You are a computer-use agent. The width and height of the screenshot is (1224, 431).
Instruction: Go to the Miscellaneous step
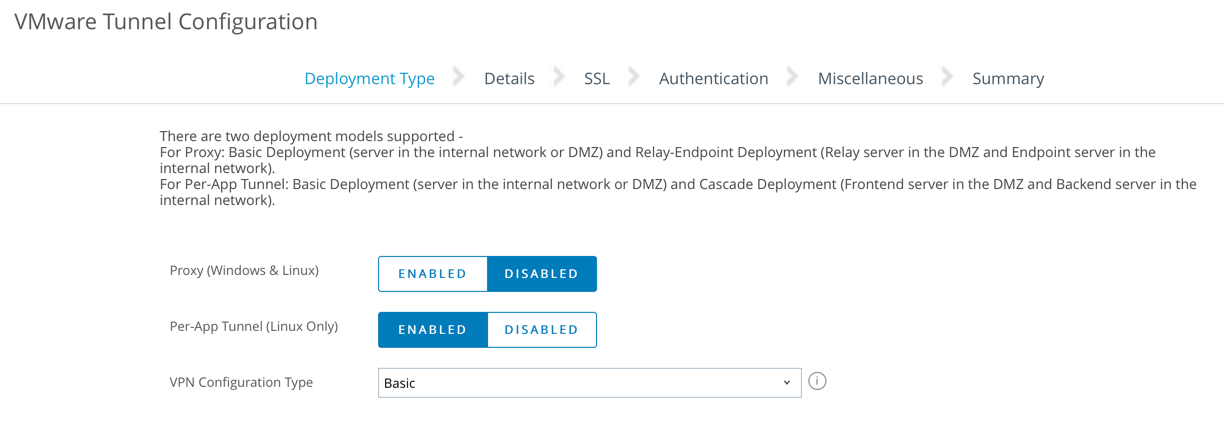[871, 78]
